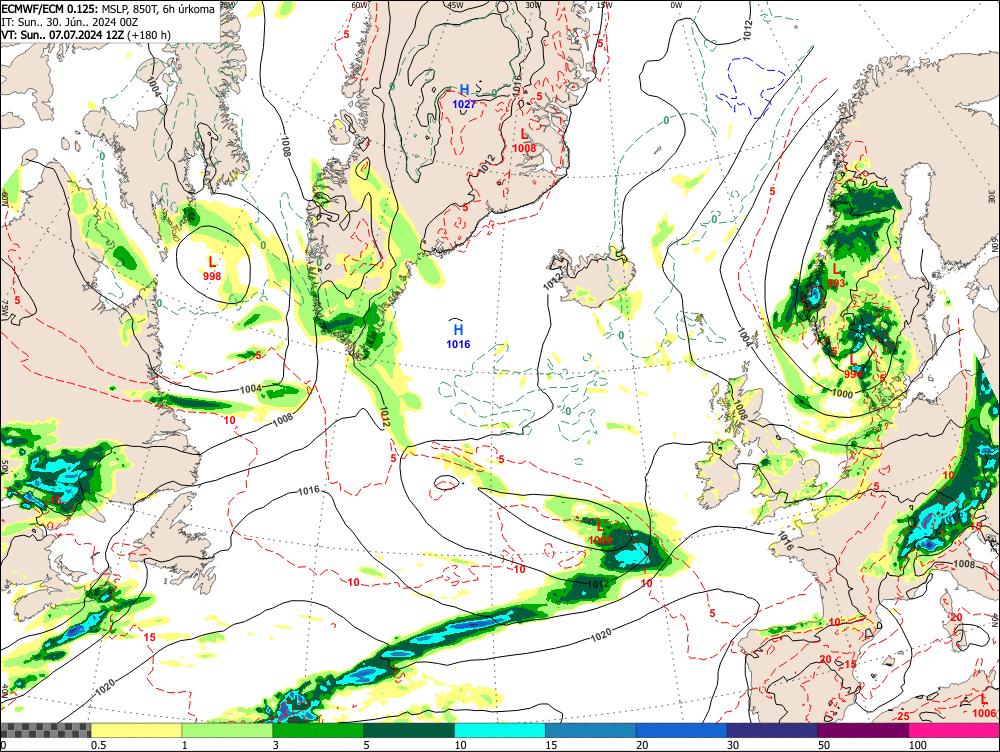This screenshot has height=752, width=1000.
Task: Click the legend scale label '100'
Action: coord(917,745)
